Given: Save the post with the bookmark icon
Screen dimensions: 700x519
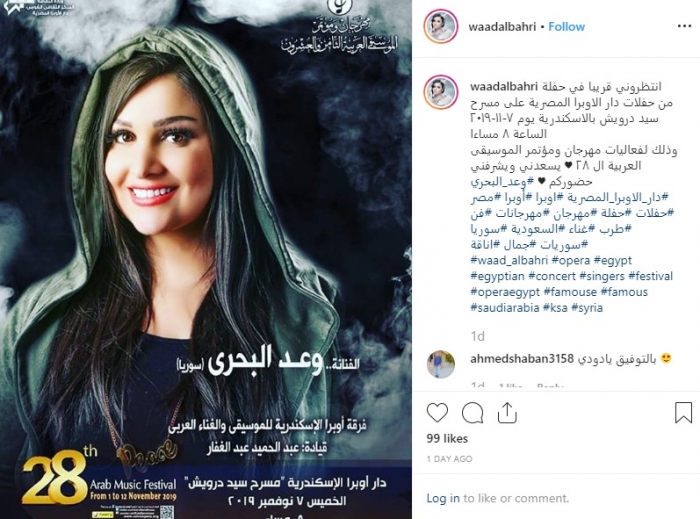Looking at the screenshot, I should click(683, 412).
